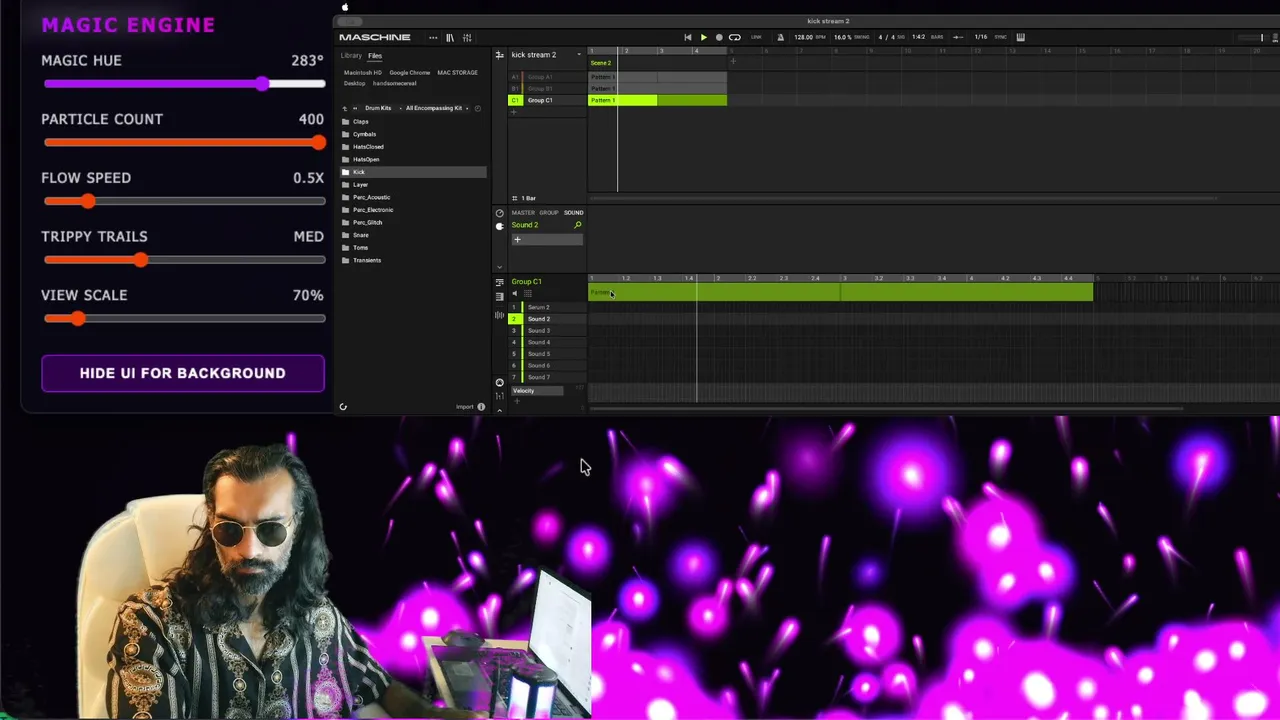Select the Scene 2 label

[601, 63]
